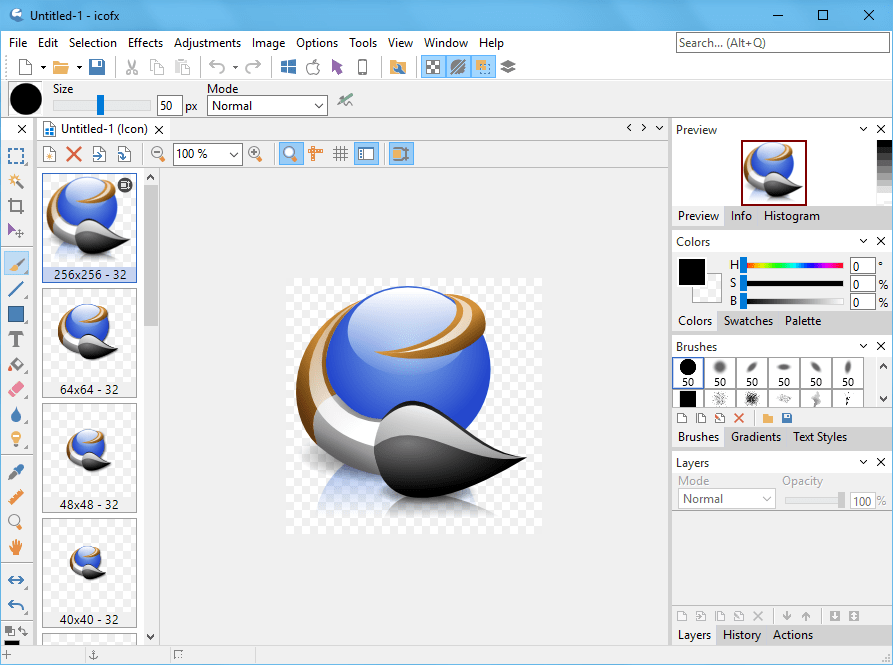Collapse the Preview panel chevron

click(863, 129)
